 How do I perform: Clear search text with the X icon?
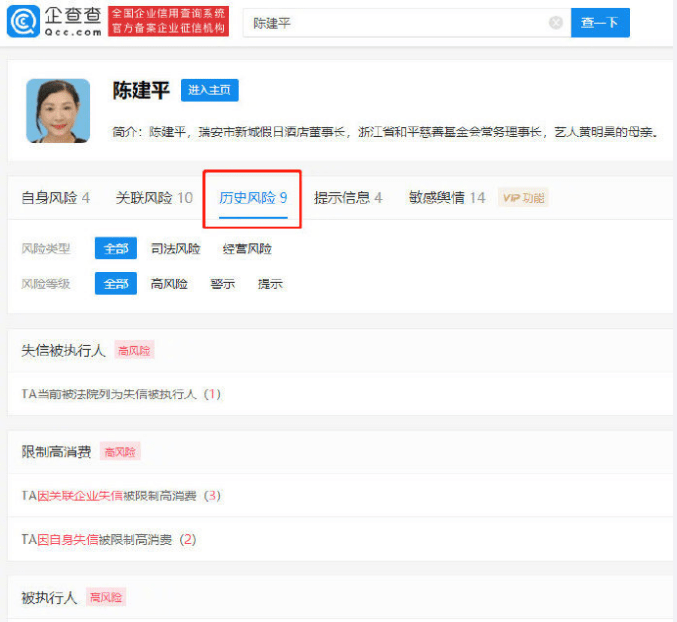556,22
